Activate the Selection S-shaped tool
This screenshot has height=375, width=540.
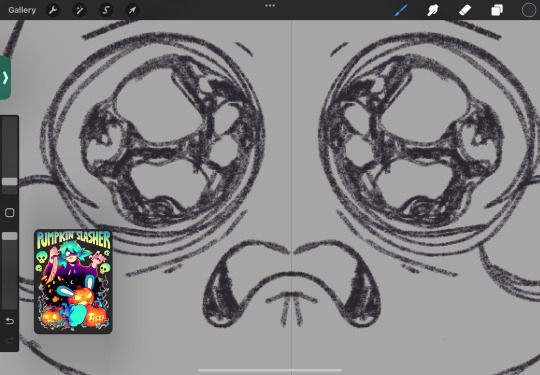106,10
